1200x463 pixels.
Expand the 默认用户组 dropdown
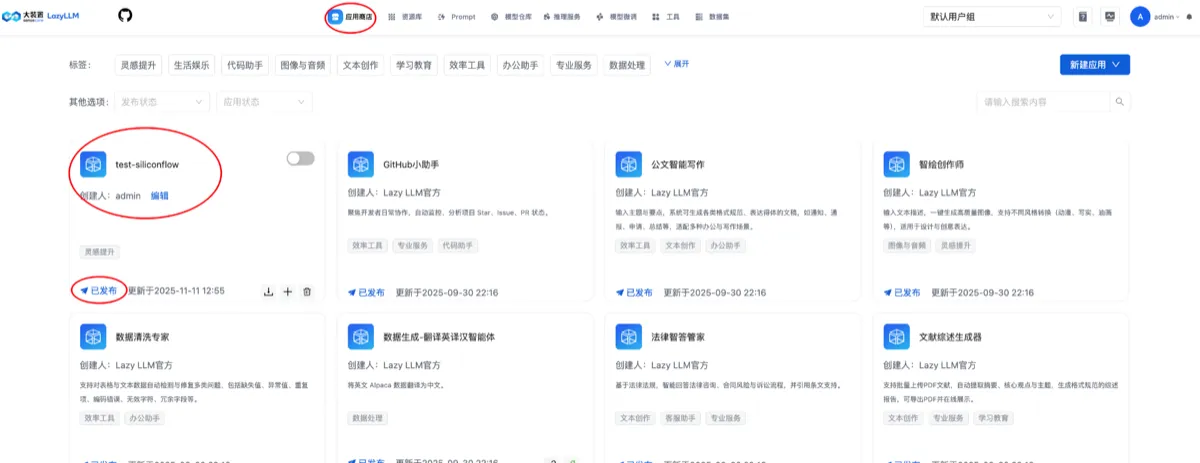tap(992, 16)
